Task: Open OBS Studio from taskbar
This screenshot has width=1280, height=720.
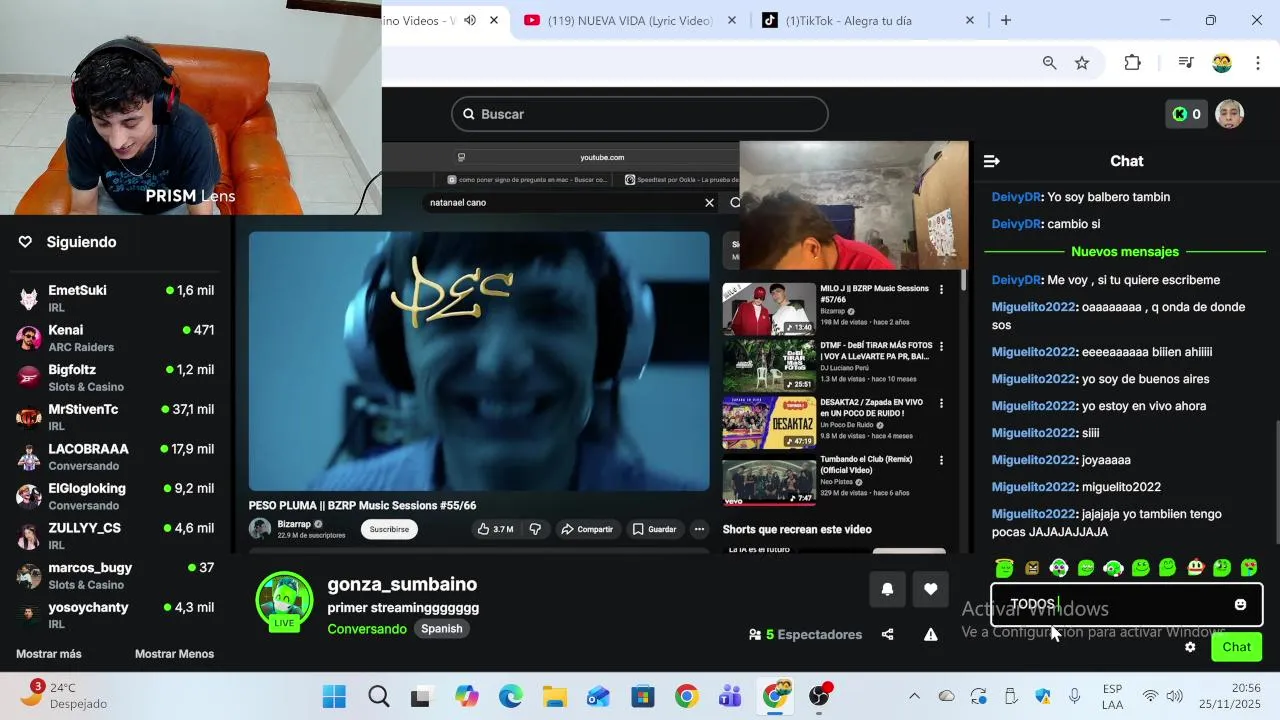Action: click(x=819, y=696)
